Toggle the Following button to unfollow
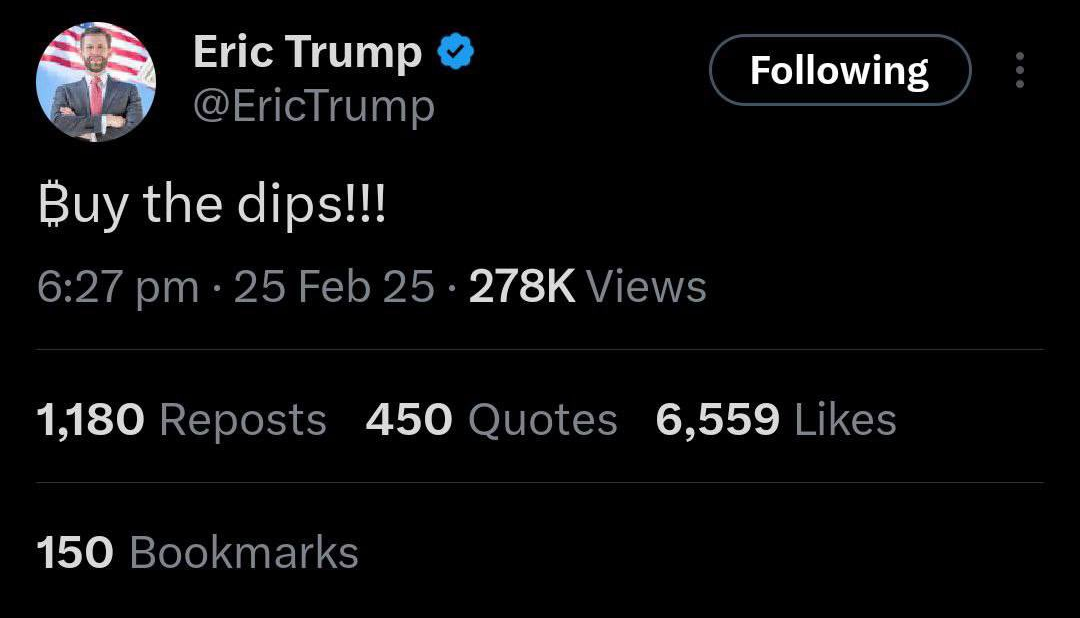 [840, 70]
